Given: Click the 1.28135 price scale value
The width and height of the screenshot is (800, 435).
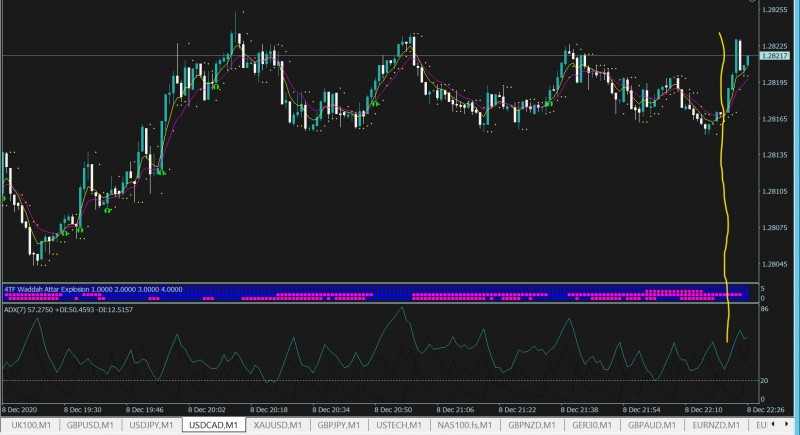Looking at the screenshot, I should tap(774, 155).
